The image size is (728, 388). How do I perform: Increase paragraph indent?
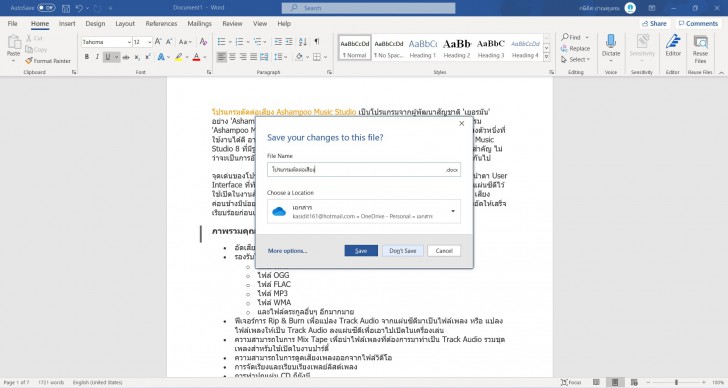(289, 42)
